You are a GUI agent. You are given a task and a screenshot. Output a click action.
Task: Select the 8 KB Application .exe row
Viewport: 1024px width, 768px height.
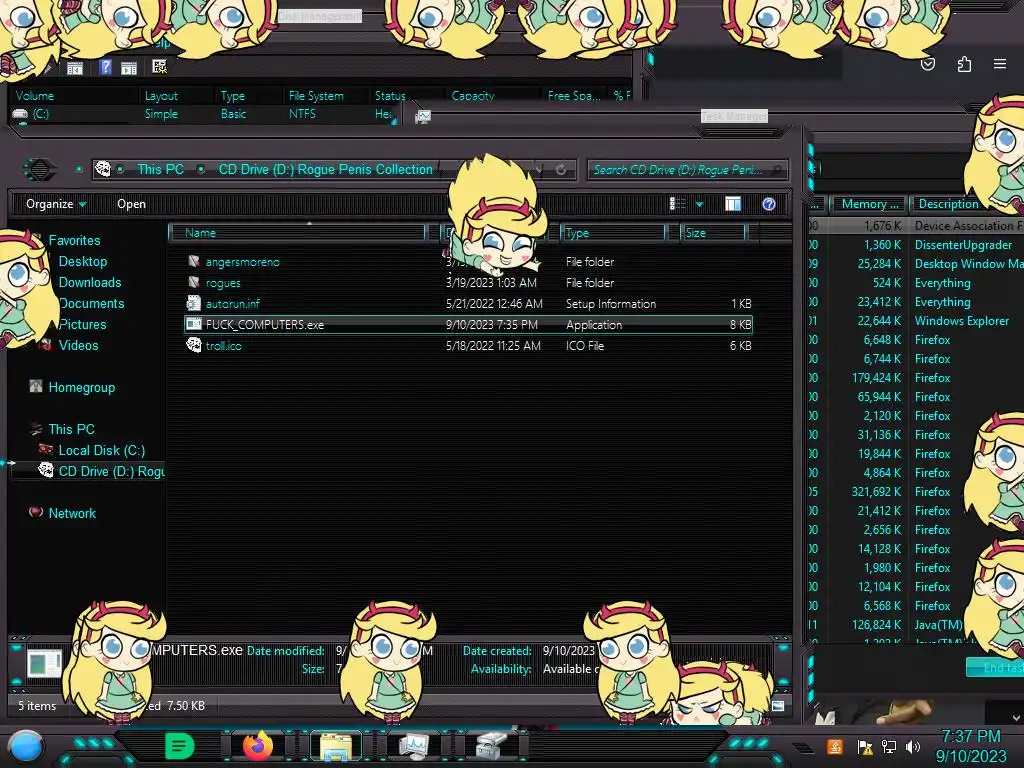(x=468, y=325)
